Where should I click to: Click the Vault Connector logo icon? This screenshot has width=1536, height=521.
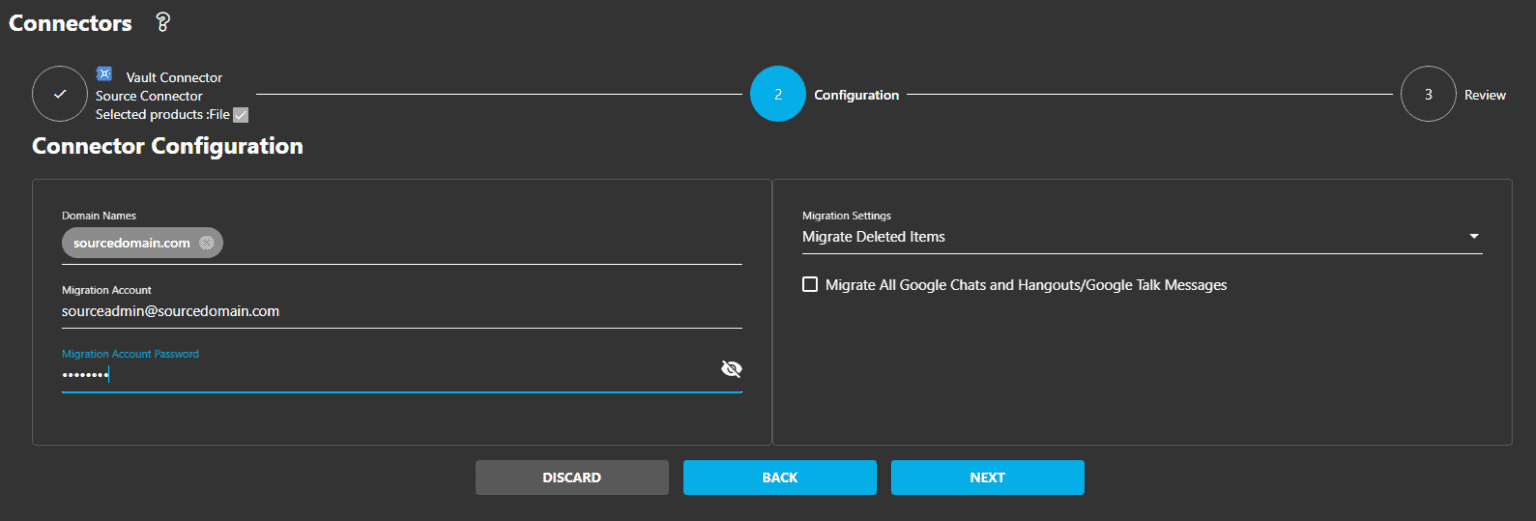(x=104, y=74)
